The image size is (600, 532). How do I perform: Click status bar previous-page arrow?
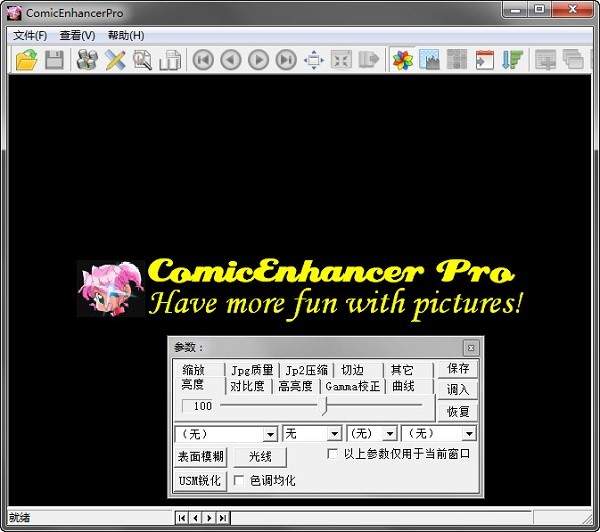coord(196,518)
